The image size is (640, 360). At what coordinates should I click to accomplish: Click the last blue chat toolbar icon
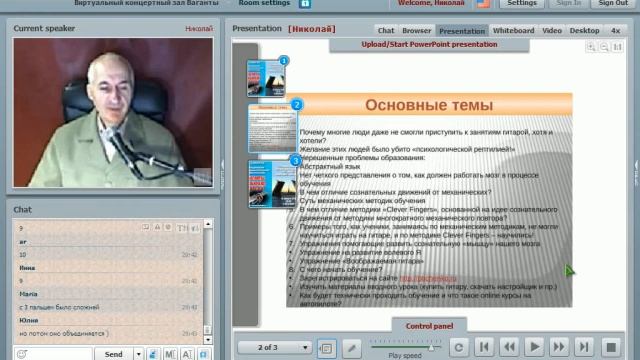point(204,354)
